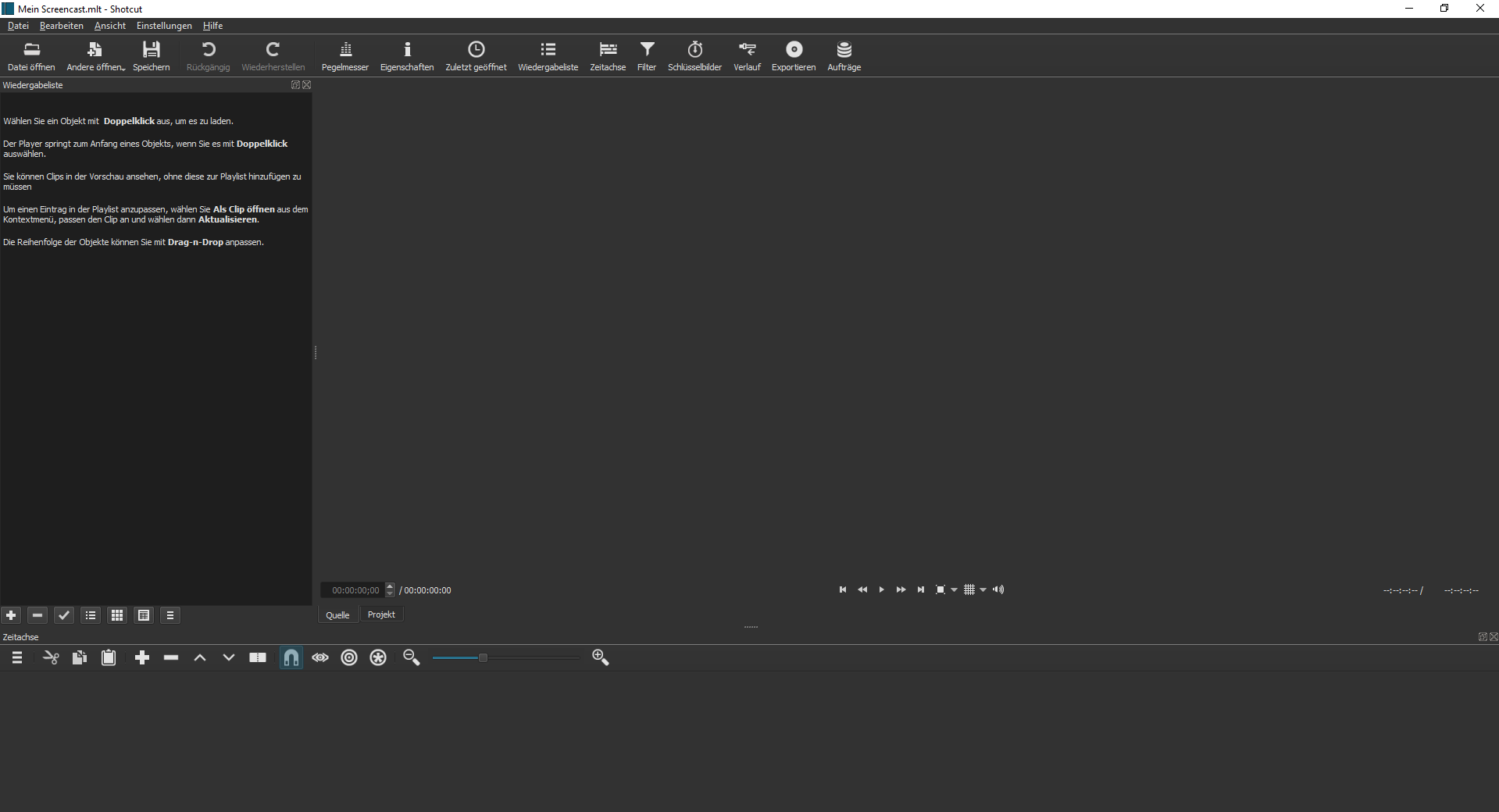Toggle ripple all tracks icon
1499x812 pixels.
pos(378,657)
